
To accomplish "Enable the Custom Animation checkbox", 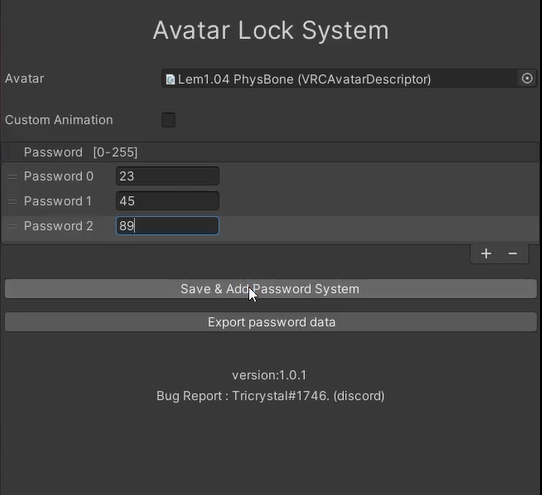I will (168, 120).
